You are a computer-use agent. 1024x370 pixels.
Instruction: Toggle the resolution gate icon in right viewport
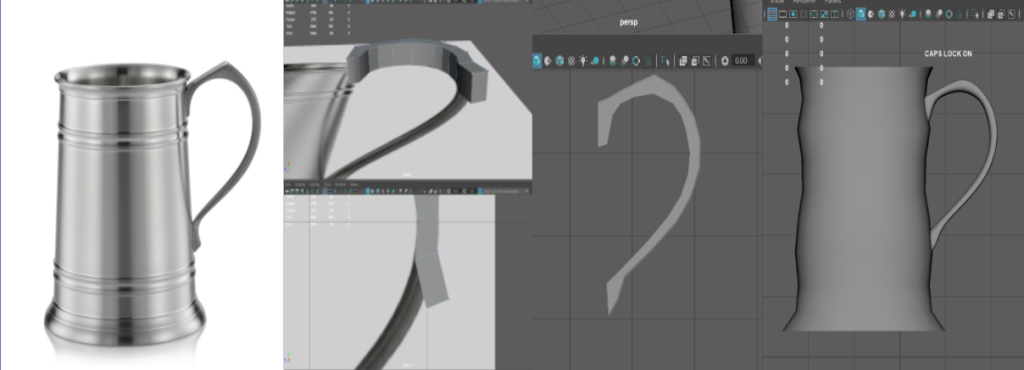[x=793, y=14]
